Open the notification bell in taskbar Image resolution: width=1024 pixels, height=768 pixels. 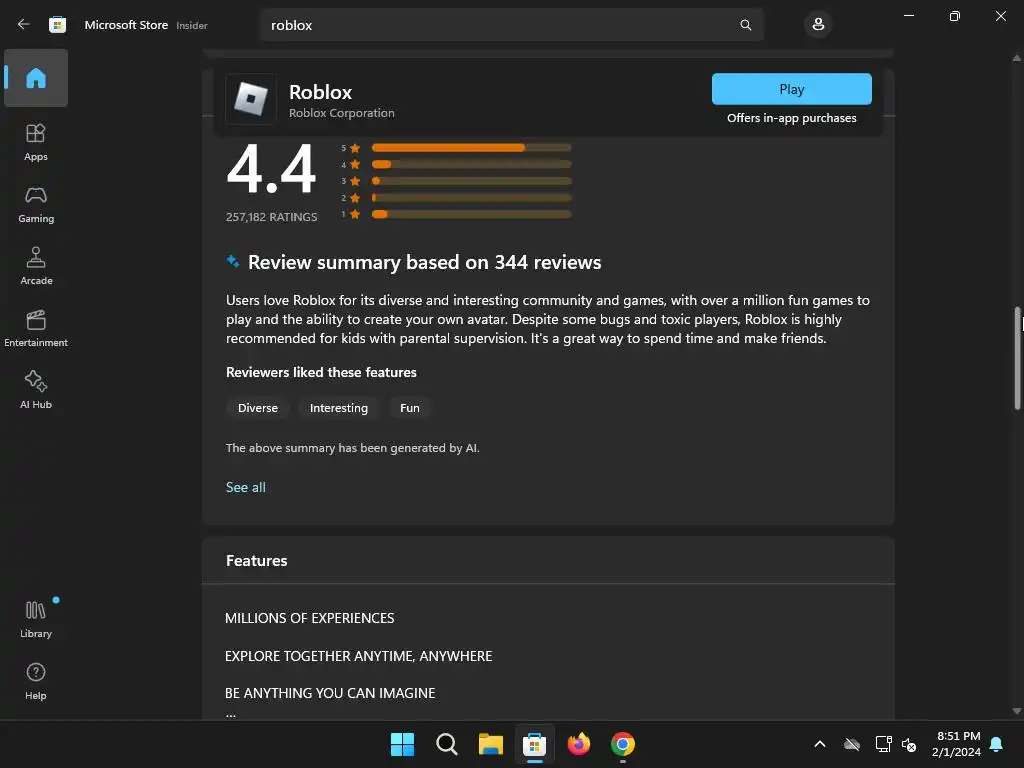point(997,744)
